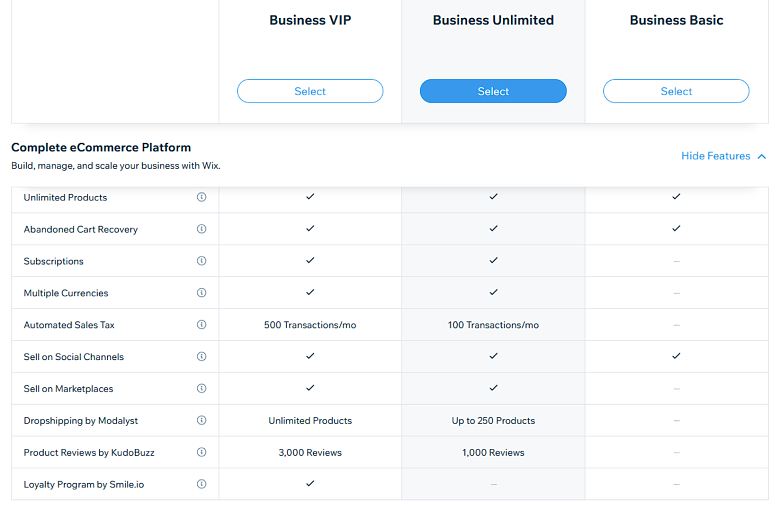Select the Business VIP plan
Image resolution: width=780 pixels, height=511 pixels.
(310, 91)
